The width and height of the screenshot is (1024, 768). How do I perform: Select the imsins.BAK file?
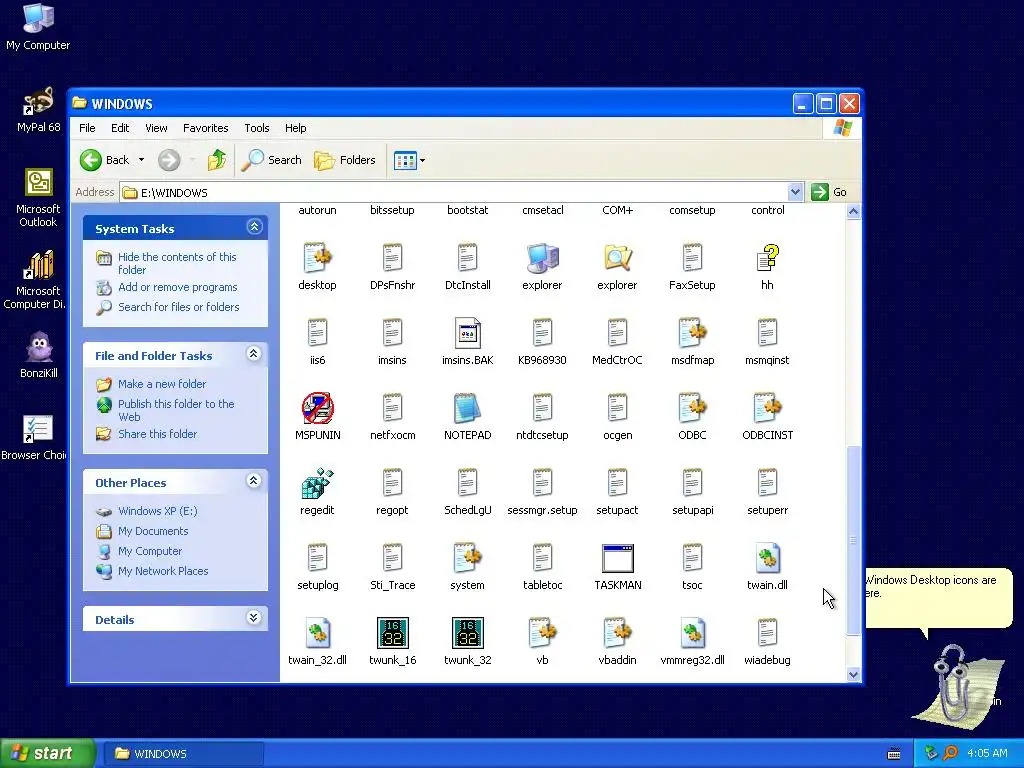468,334
